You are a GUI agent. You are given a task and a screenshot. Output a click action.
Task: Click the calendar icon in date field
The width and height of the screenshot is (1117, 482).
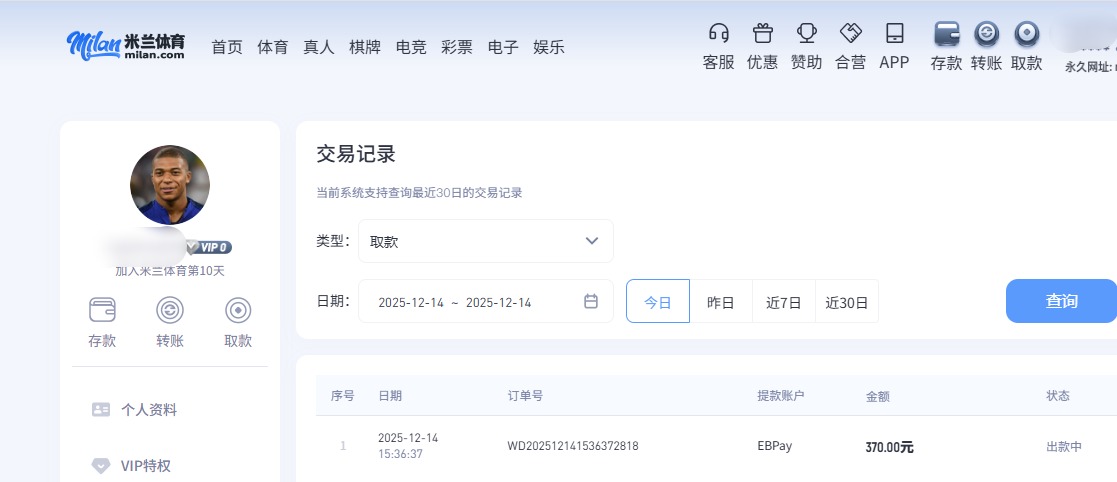(591, 301)
